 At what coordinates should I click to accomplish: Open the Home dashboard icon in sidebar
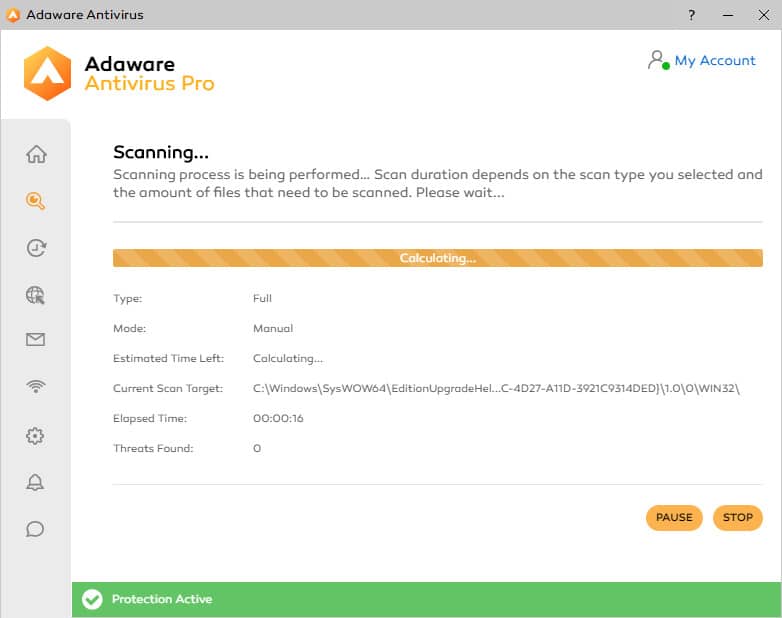pos(36,154)
